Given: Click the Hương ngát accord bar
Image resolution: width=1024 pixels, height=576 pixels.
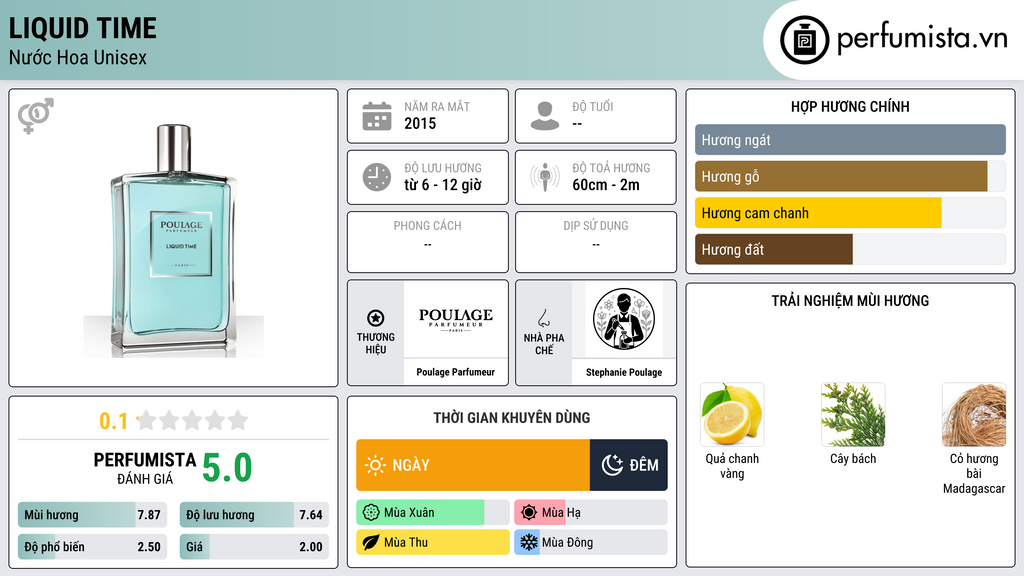Looking at the screenshot, I should [x=850, y=140].
